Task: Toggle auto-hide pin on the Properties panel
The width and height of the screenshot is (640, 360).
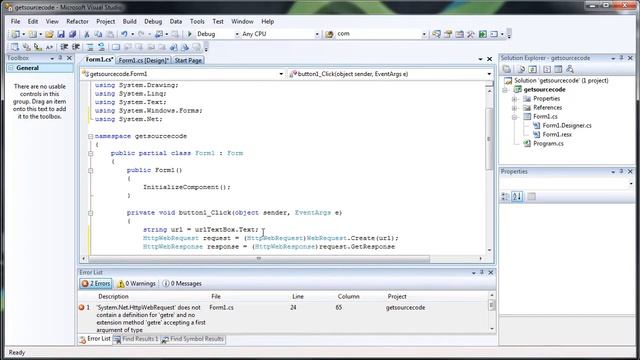Action: [621, 171]
